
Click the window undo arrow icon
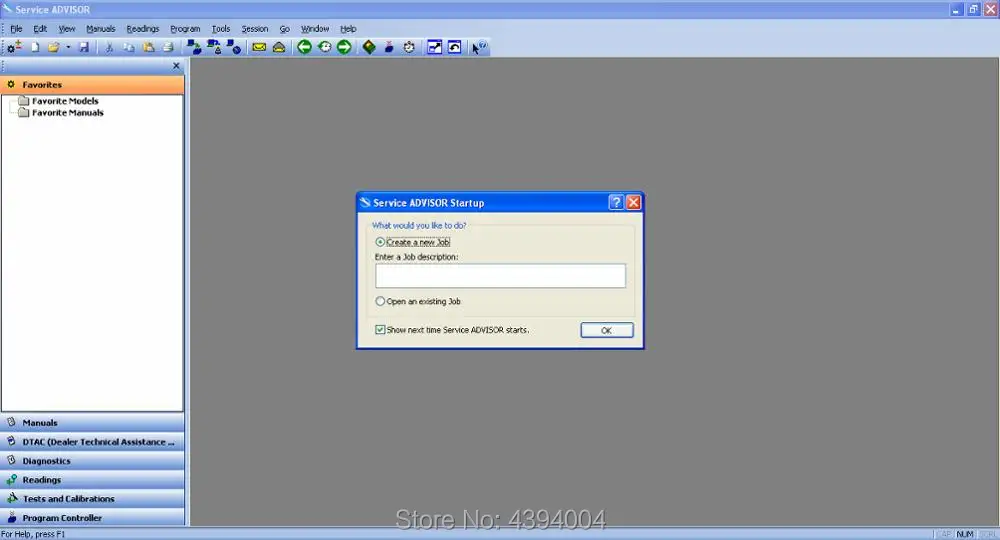[454, 47]
